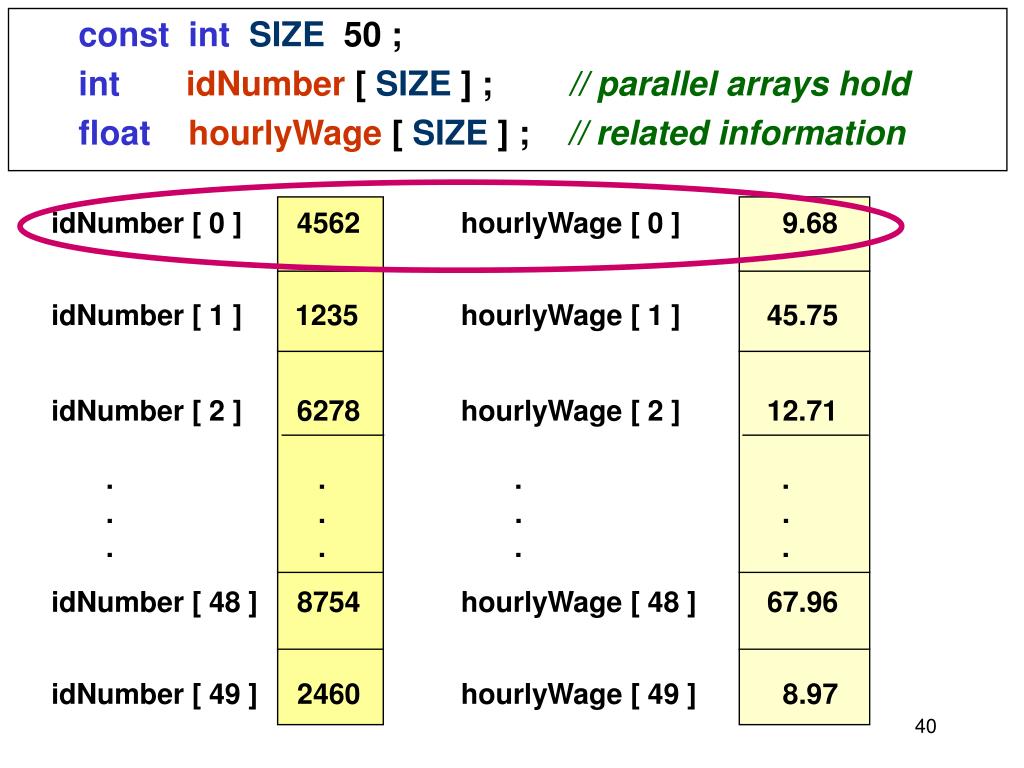This screenshot has width=1024, height=768.
Task: Select the label 'idNumber [ 49 ]'
Action: pyautogui.click(x=154, y=694)
